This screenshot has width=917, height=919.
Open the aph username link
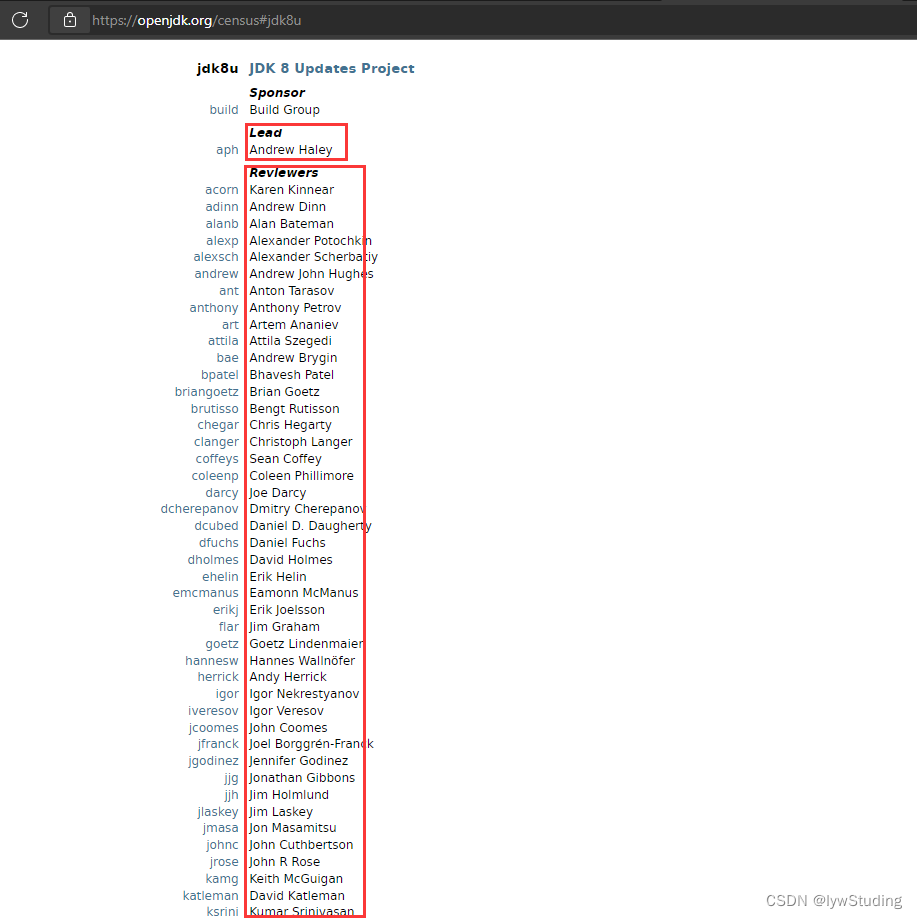point(227,150)
